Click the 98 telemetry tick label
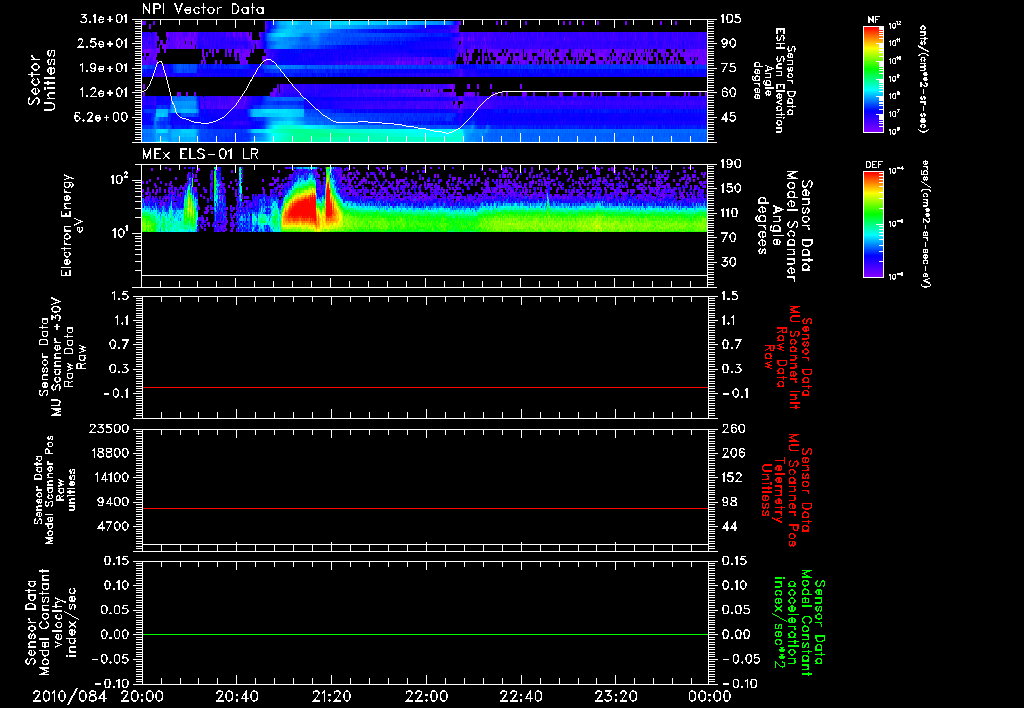Screen dimensions: 1024x708 point(728,502)
